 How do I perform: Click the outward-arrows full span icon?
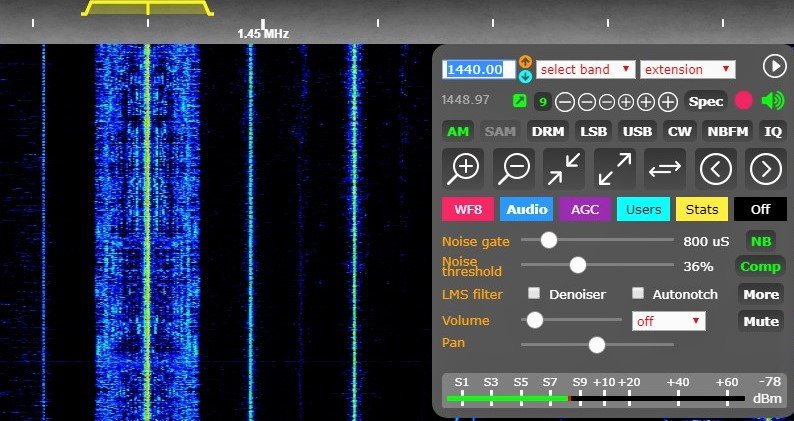(615, 169)
